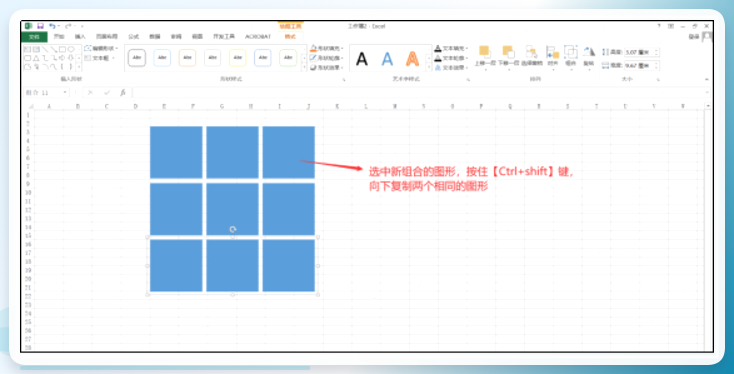Click the help question mark icon
This screenshot has width=734, height=374.
(659, 26)
